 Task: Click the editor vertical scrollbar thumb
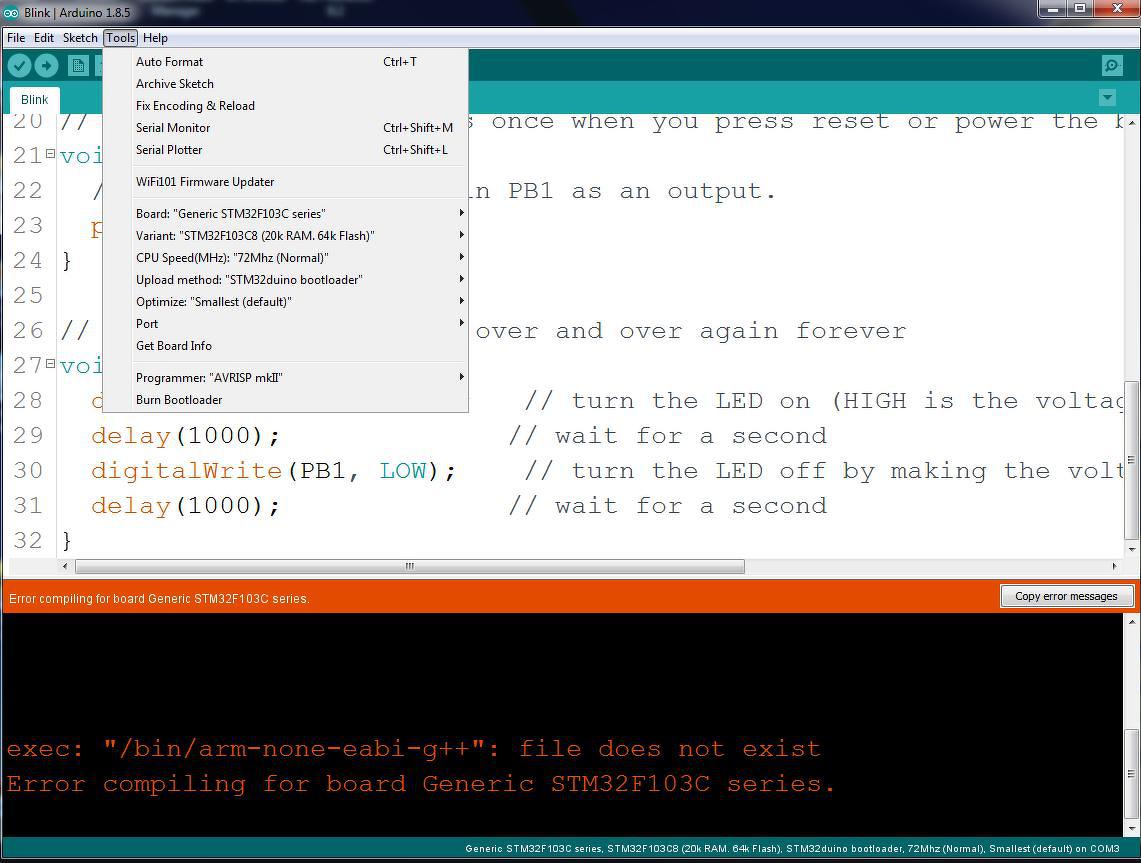pos(1131,460)
